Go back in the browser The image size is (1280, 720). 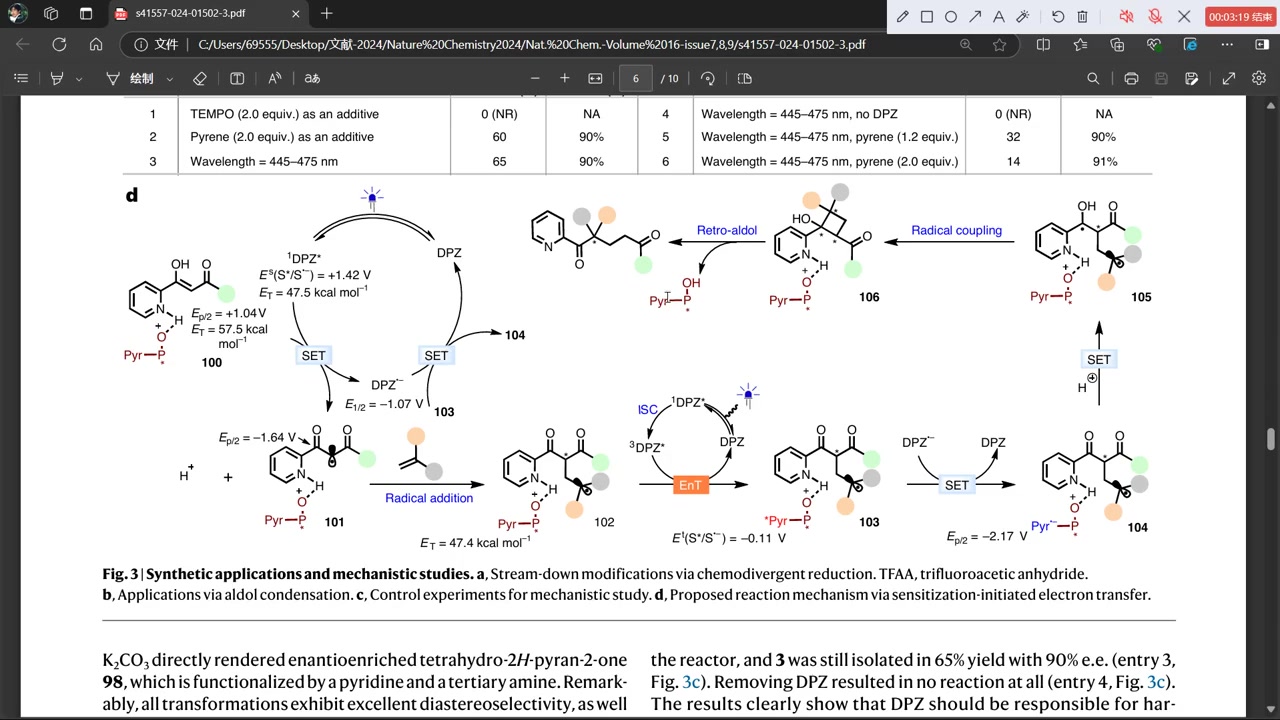(22, 44)
